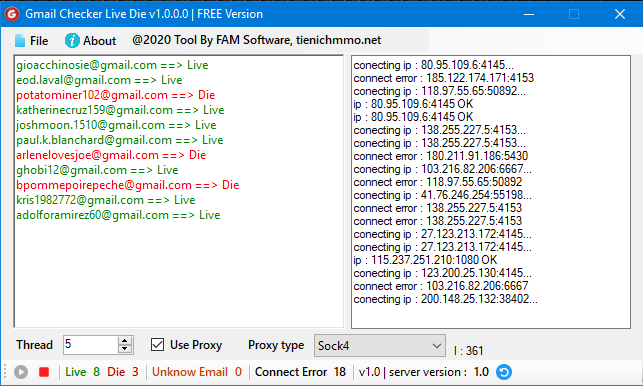Click log line 'connect error : 103.216.82.206:6667'
The height and width of the screenshot is (386, 643).
441,286
